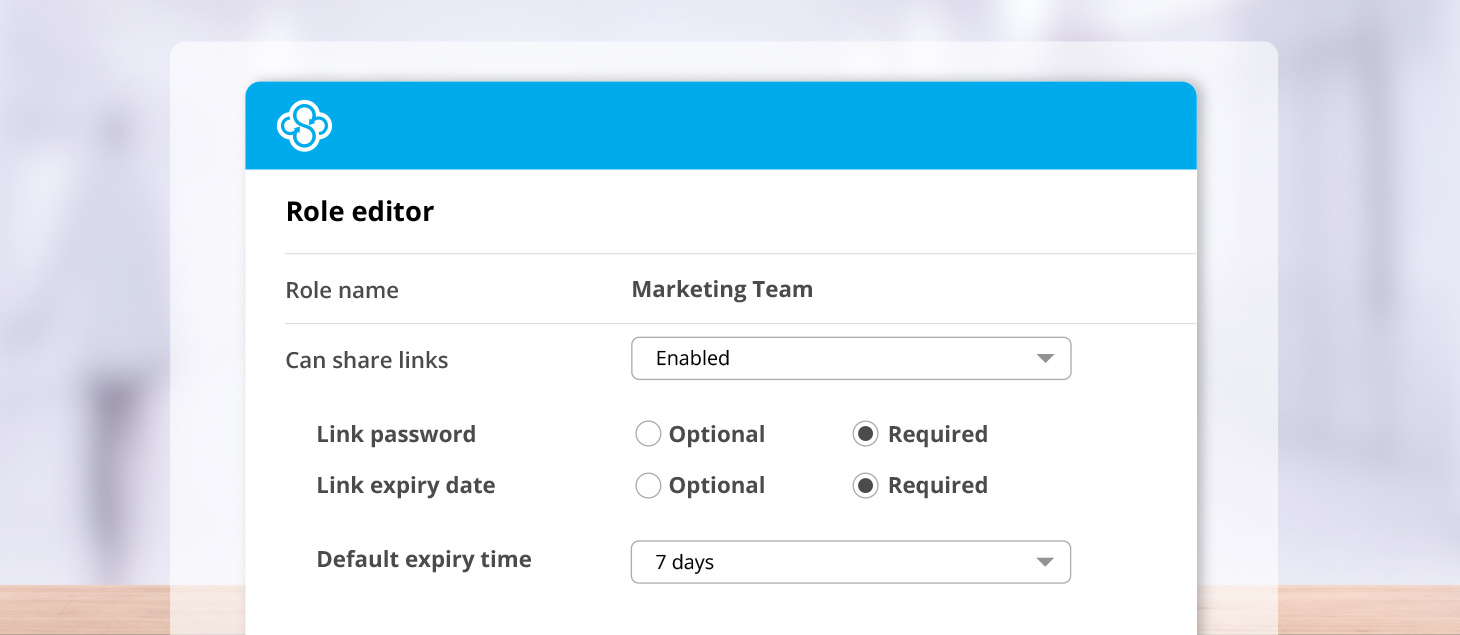Click the chevron on the Enabled dropdown
Viewport: 1460px width, 635px height.
point(1044,358)
